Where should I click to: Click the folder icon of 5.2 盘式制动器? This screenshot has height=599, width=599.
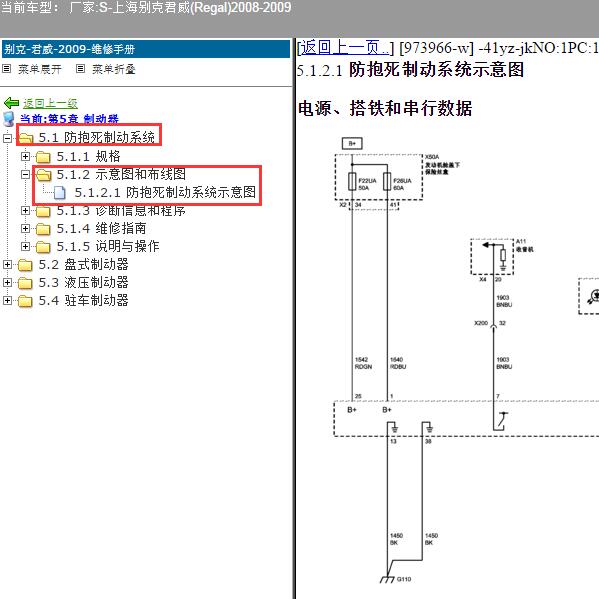[x=25, y=265]
